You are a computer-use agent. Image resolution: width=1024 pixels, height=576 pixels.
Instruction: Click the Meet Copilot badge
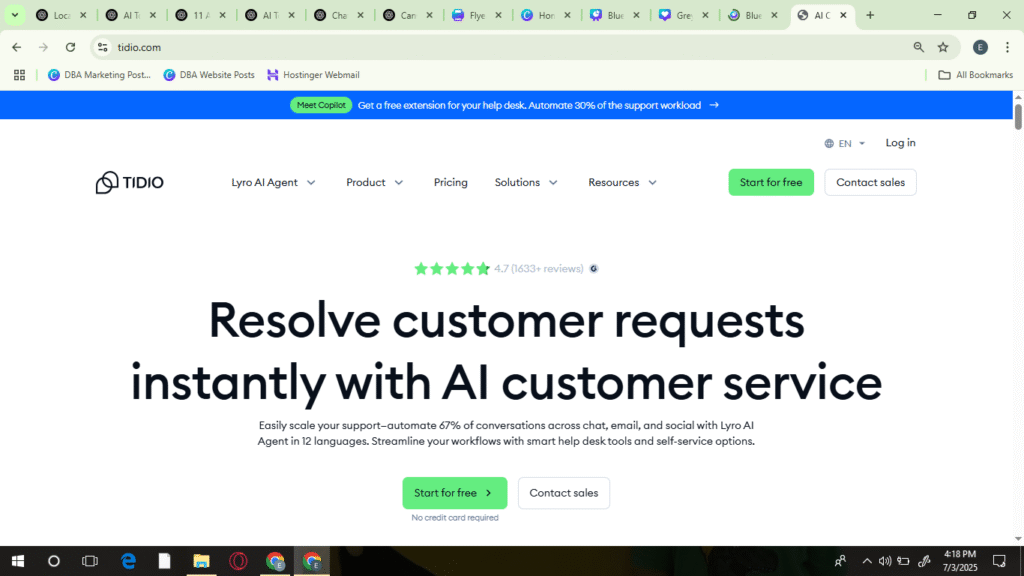pos(321,105)
